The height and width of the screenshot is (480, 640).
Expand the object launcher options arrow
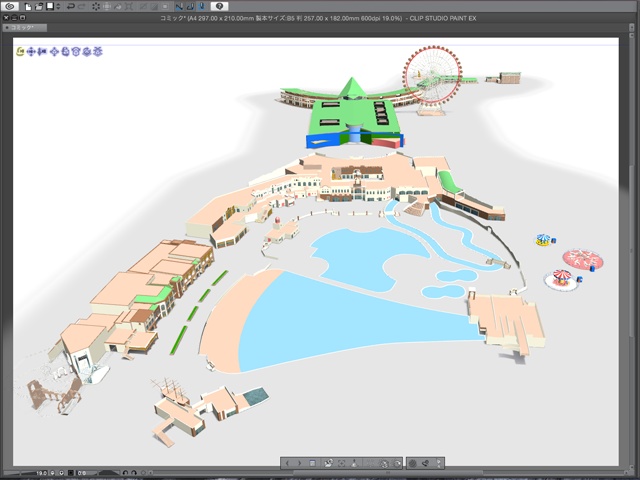pyautogui.click(x=439, y=463)
